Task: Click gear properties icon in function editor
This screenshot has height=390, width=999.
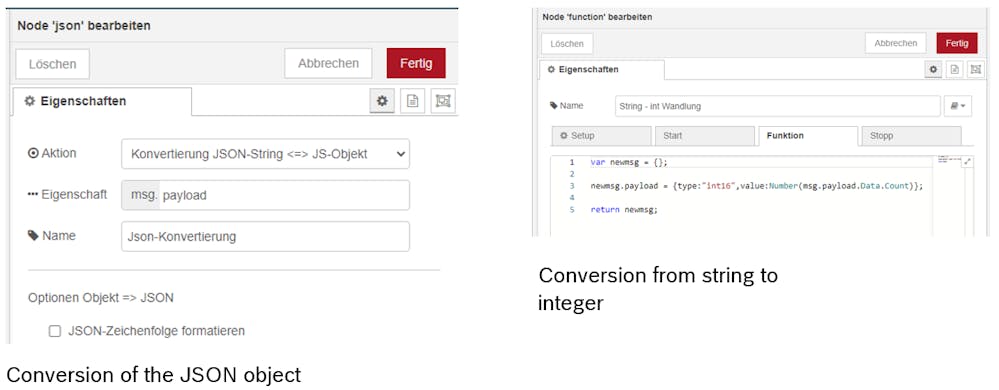Action: coord(934,69)
